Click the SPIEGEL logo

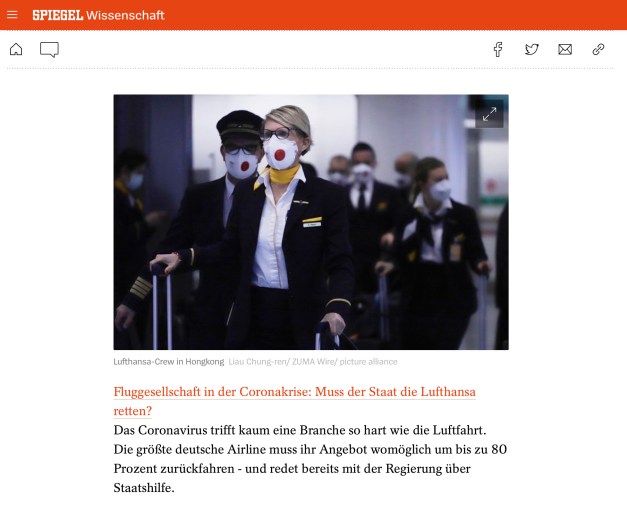click(x=58, y=15)
